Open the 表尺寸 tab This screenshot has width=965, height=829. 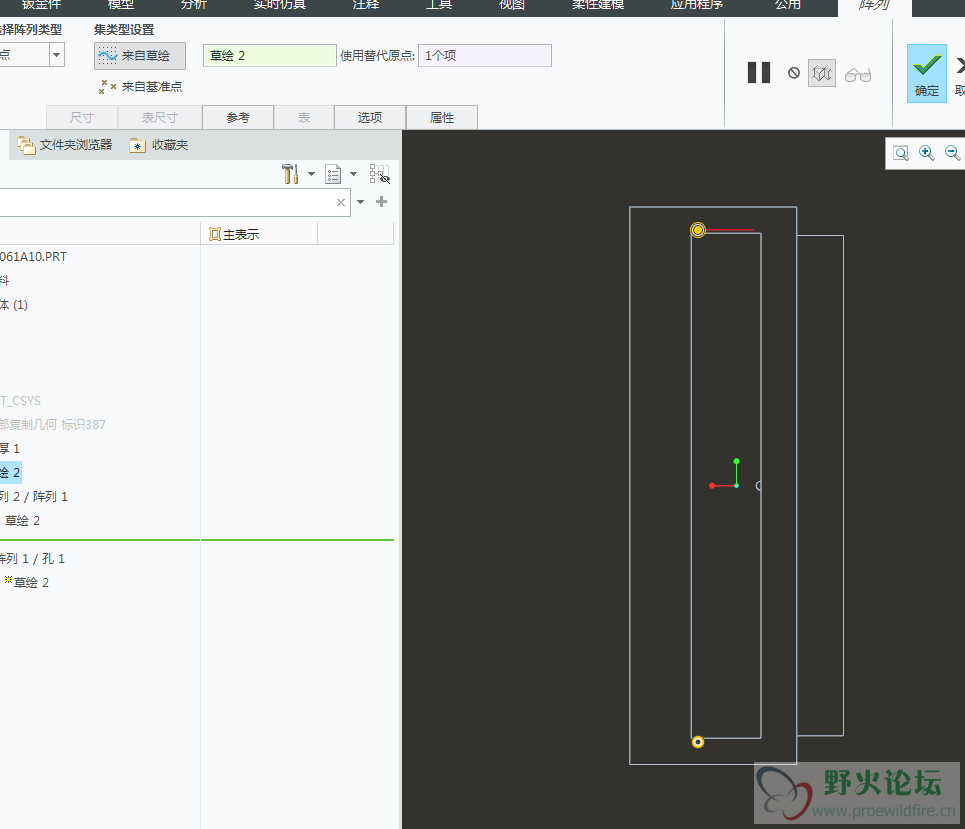[x=159, y=117]
